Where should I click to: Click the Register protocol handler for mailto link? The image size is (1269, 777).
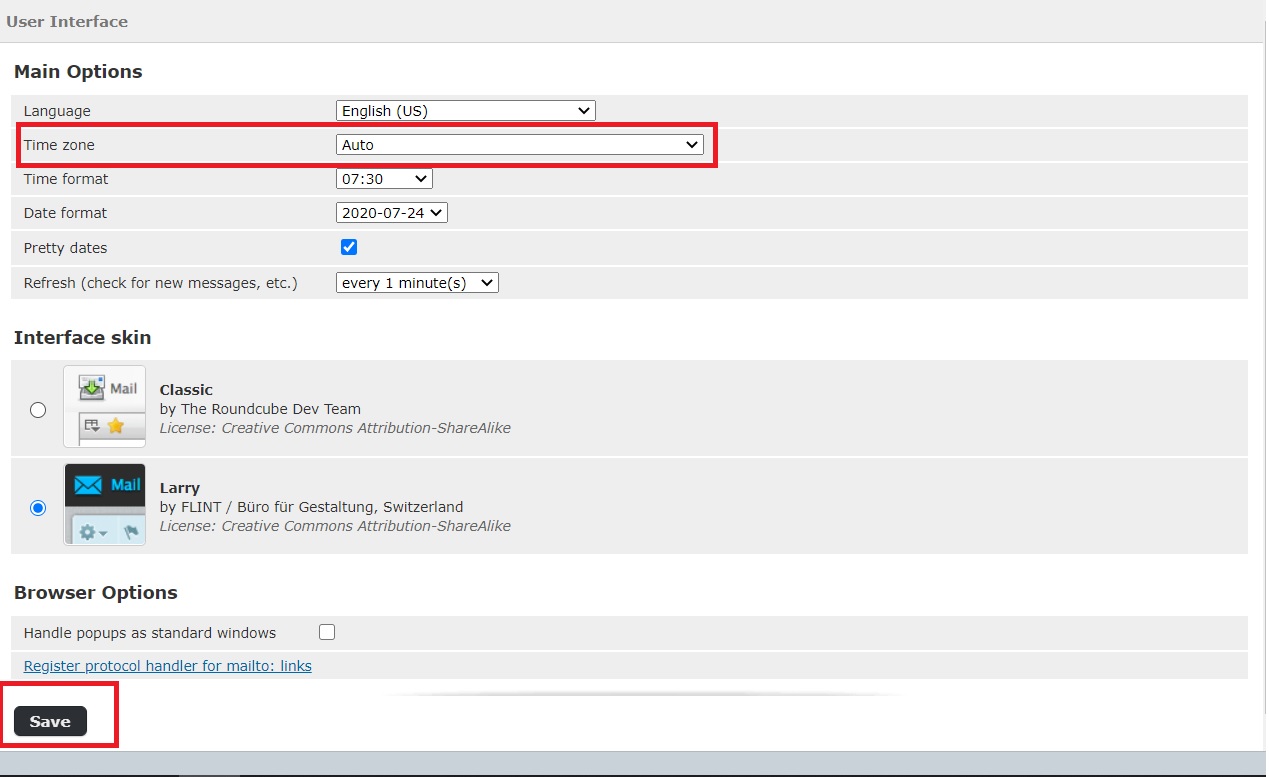click(x=167, y=666)
